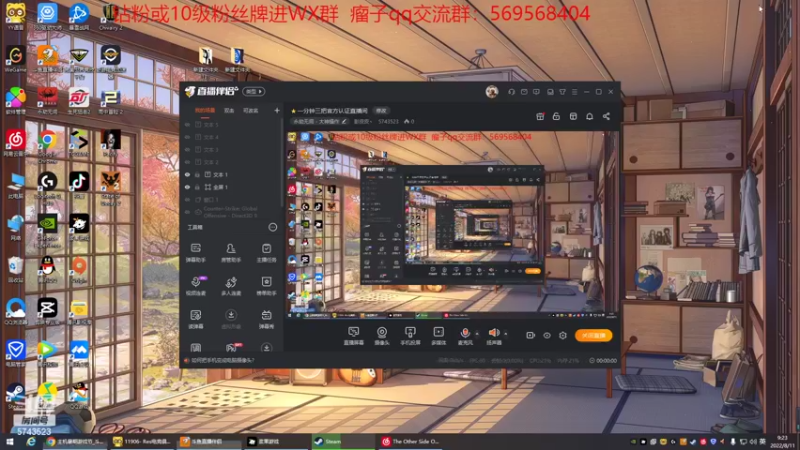Edit stream category pencil icon
Image resolution: width=800 pixels, height=450 pixels.
click(x=344, y=121)
